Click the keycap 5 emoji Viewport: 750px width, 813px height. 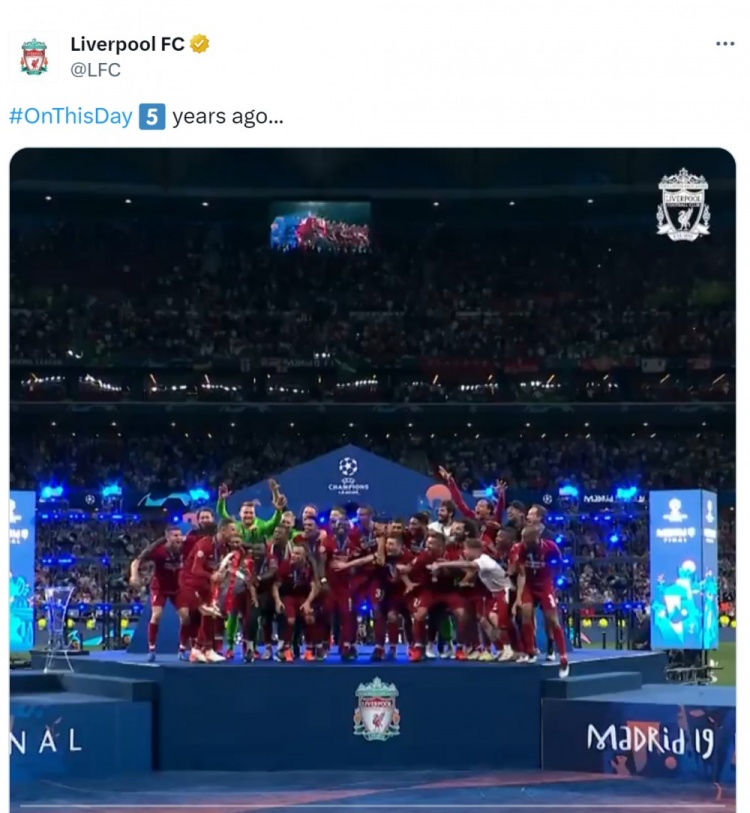coord(152,116)
